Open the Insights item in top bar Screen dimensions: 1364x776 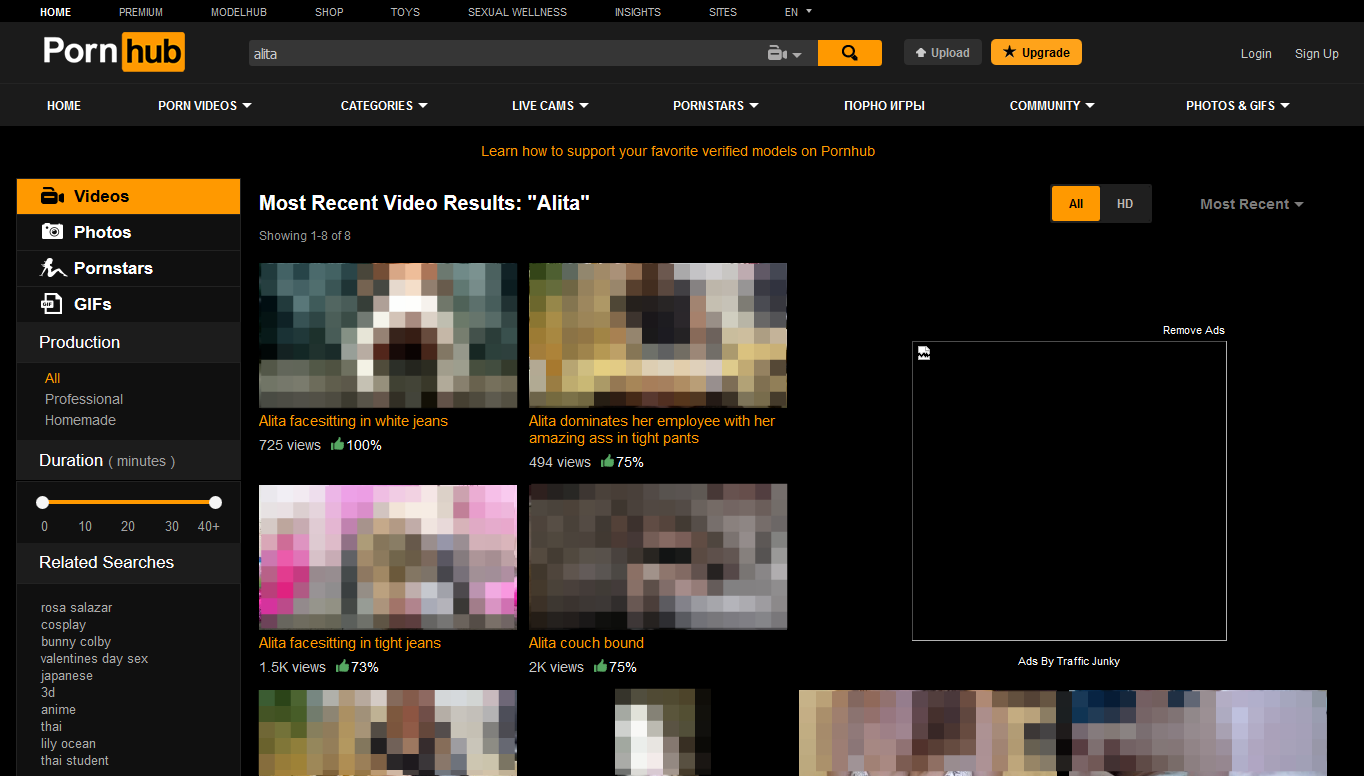coord(638,12)
